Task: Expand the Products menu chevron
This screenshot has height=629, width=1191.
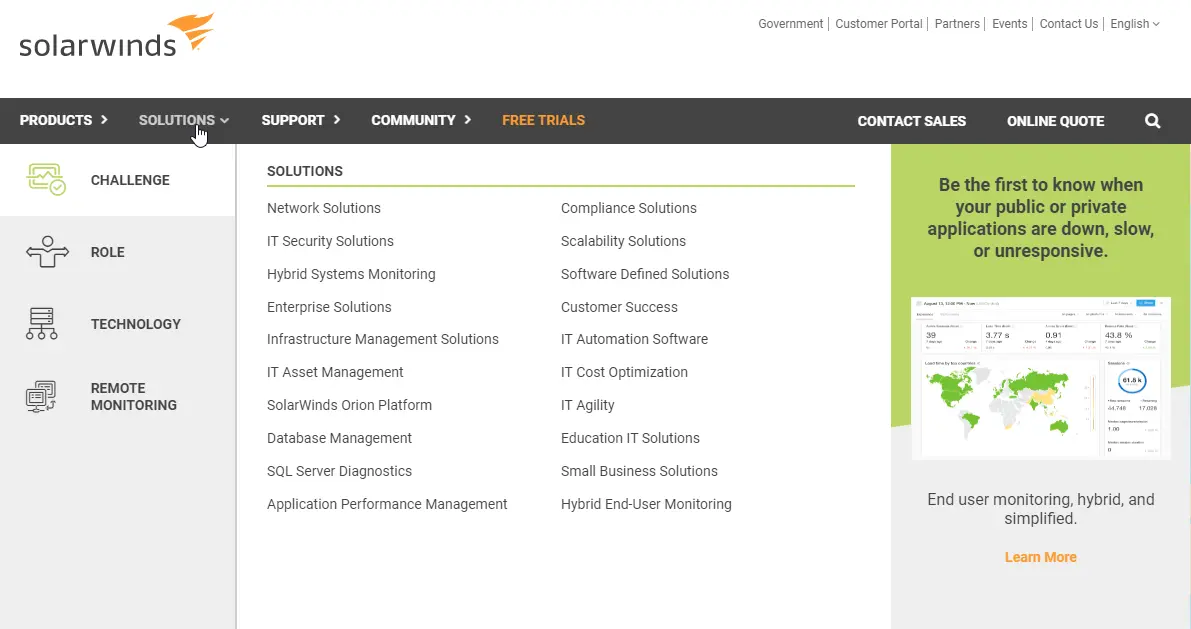Action: pos(104,120)
